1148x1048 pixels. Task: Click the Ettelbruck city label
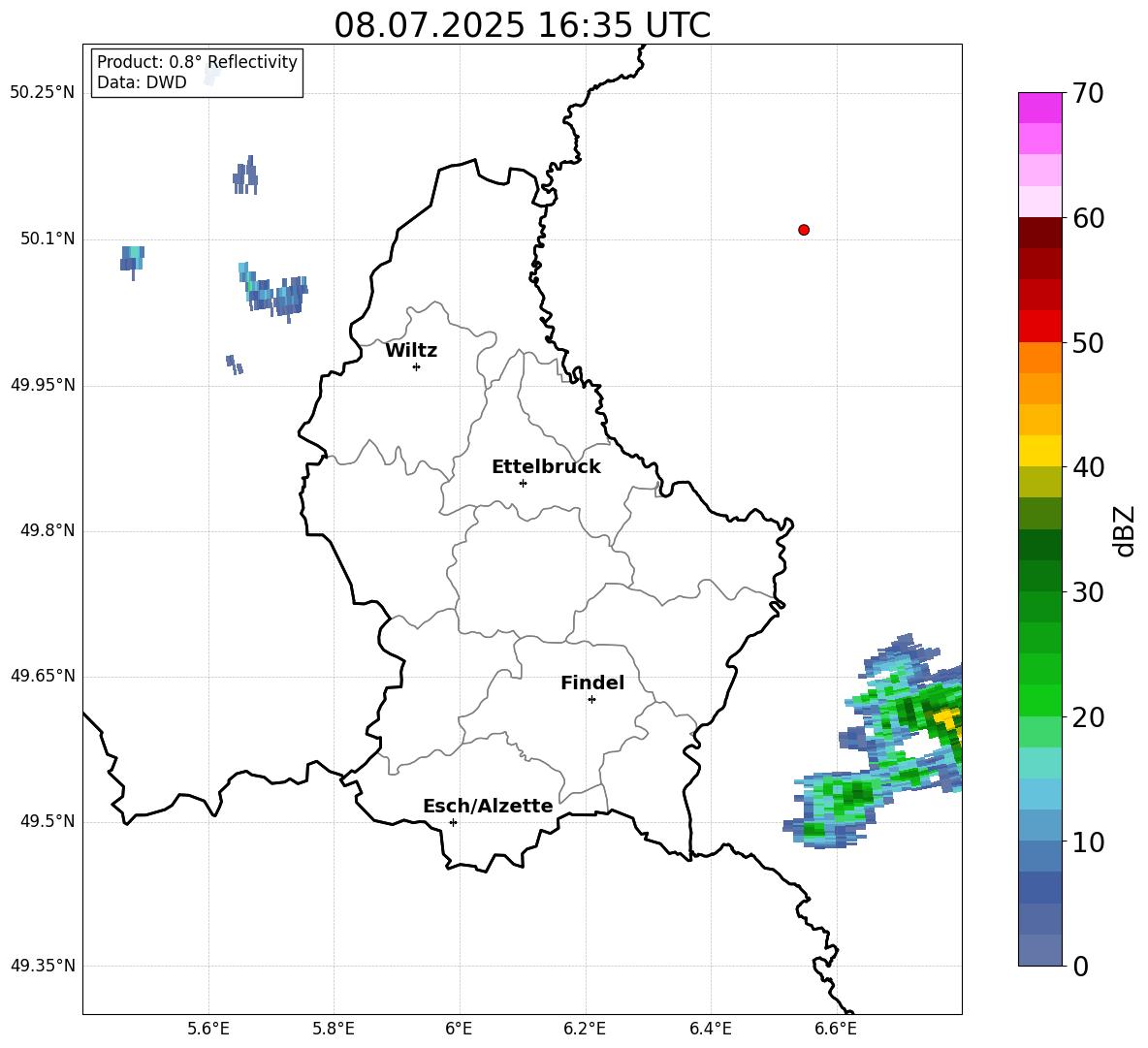tap(546, 467)
